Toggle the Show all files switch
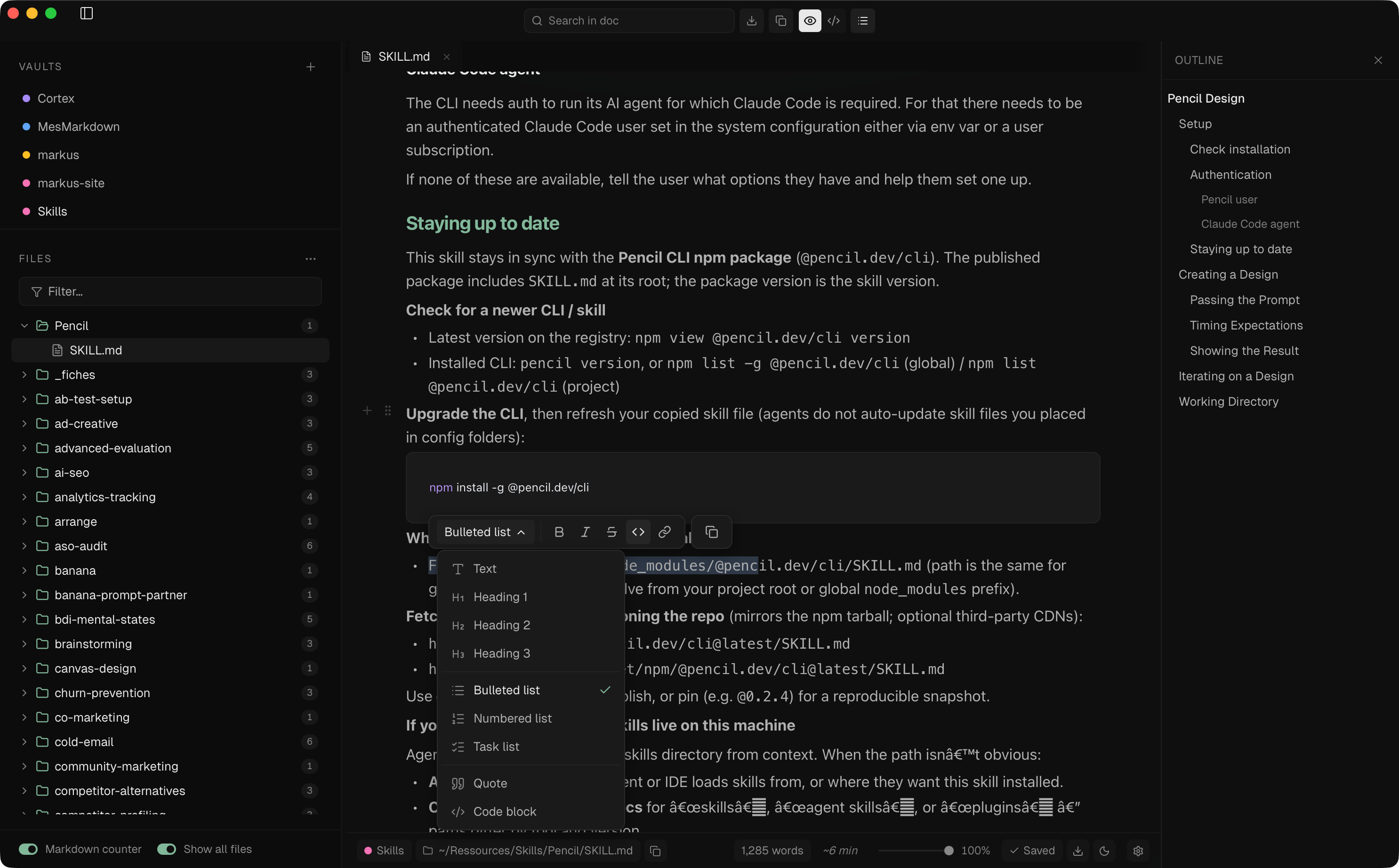The height and width of the screenshot is (868, 1399). click(167, 849)
